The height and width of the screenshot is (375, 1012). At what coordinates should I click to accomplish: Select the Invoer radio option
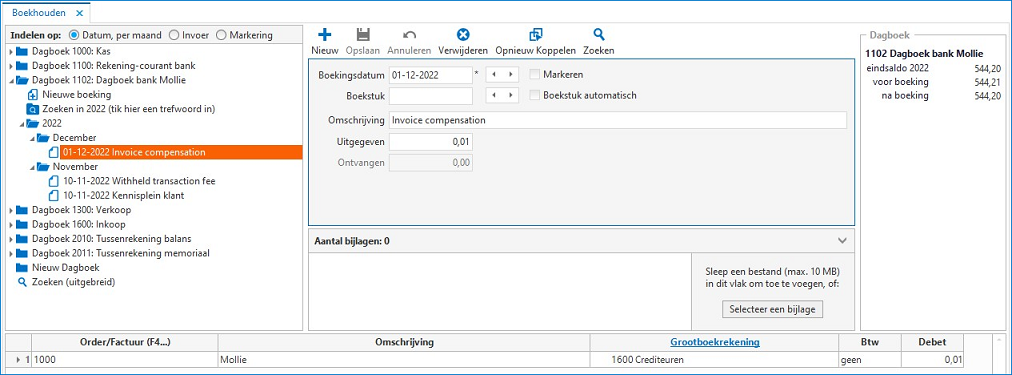[x=174, y=35]
